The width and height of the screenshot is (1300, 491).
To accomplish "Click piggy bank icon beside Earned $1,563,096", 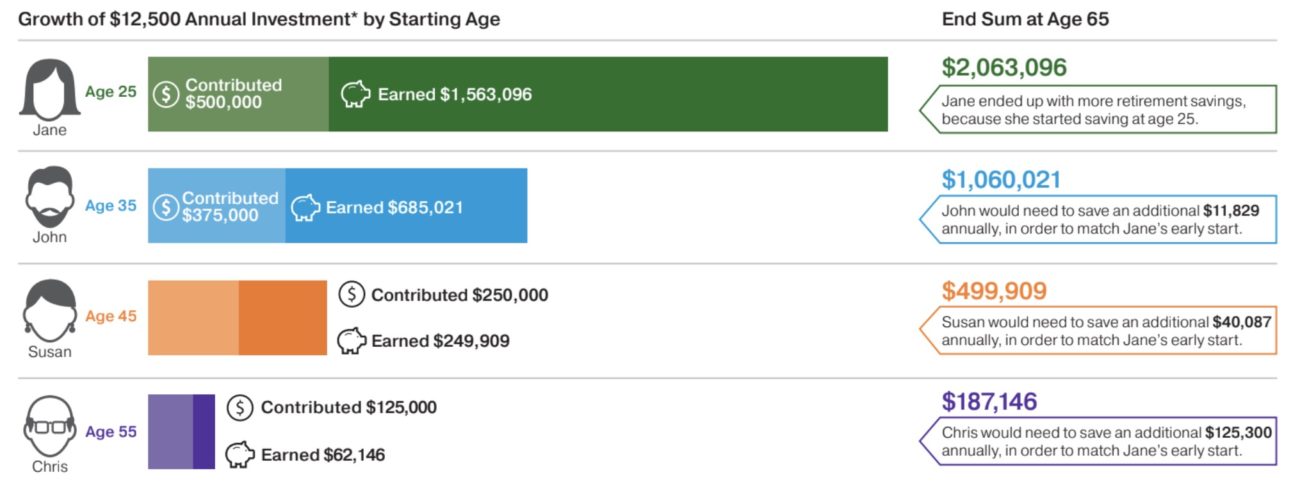I will click(355, 94).
